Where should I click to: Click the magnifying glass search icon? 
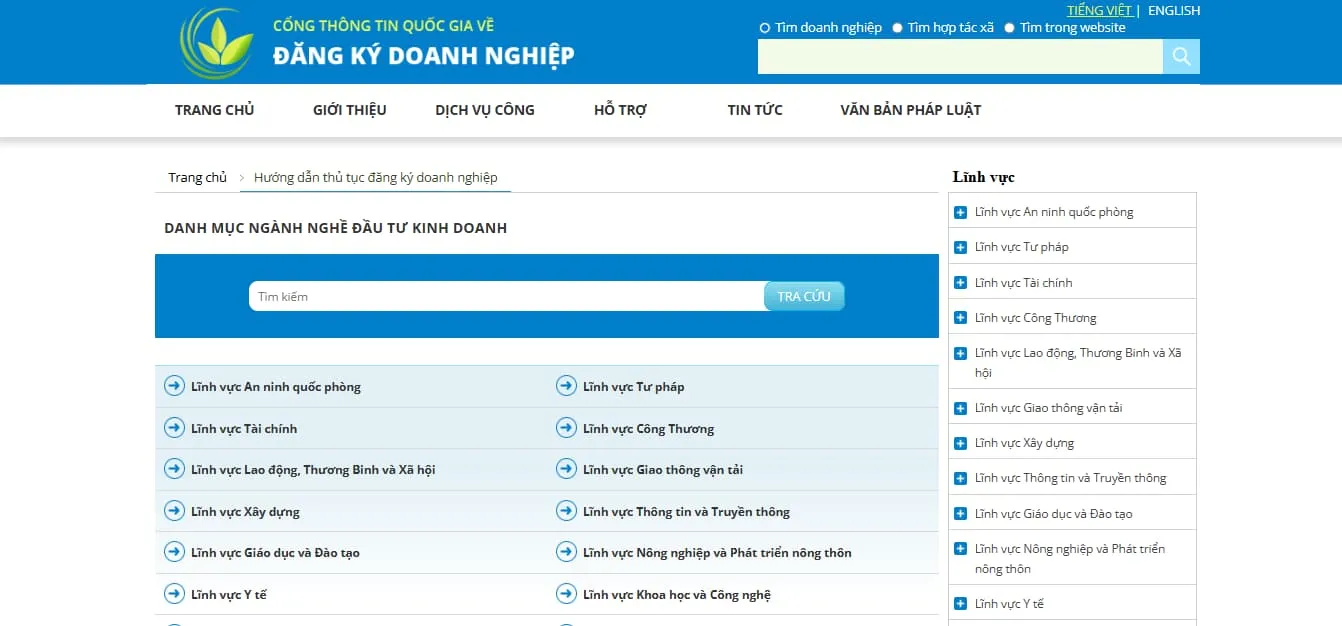[1181, 57]
